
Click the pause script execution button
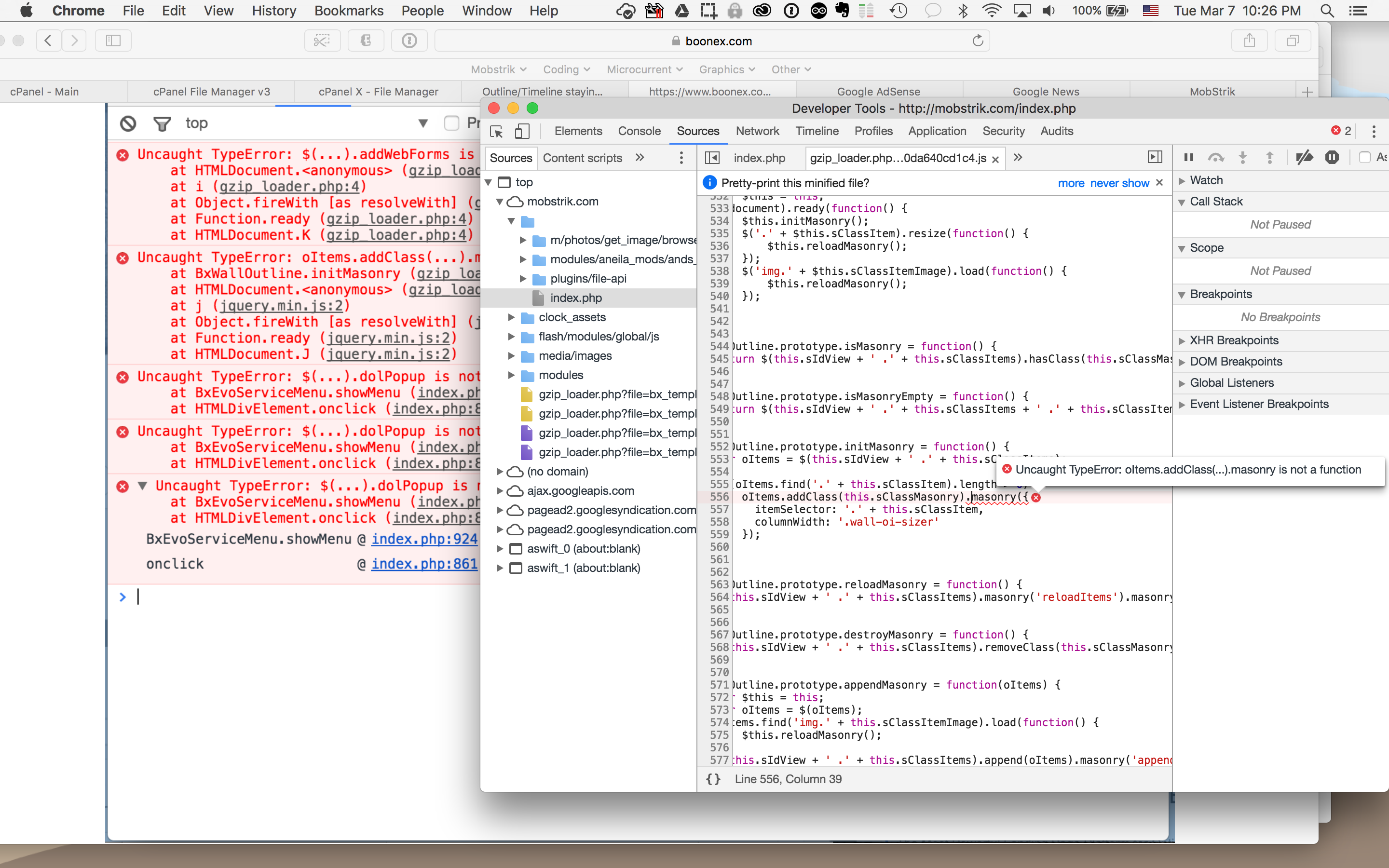coord(1189,157)
